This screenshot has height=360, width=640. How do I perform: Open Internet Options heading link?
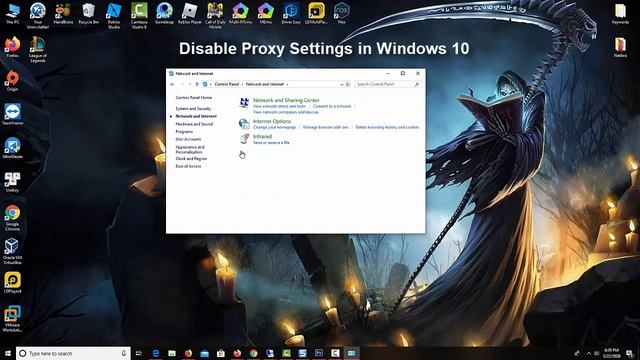(272, 121)
